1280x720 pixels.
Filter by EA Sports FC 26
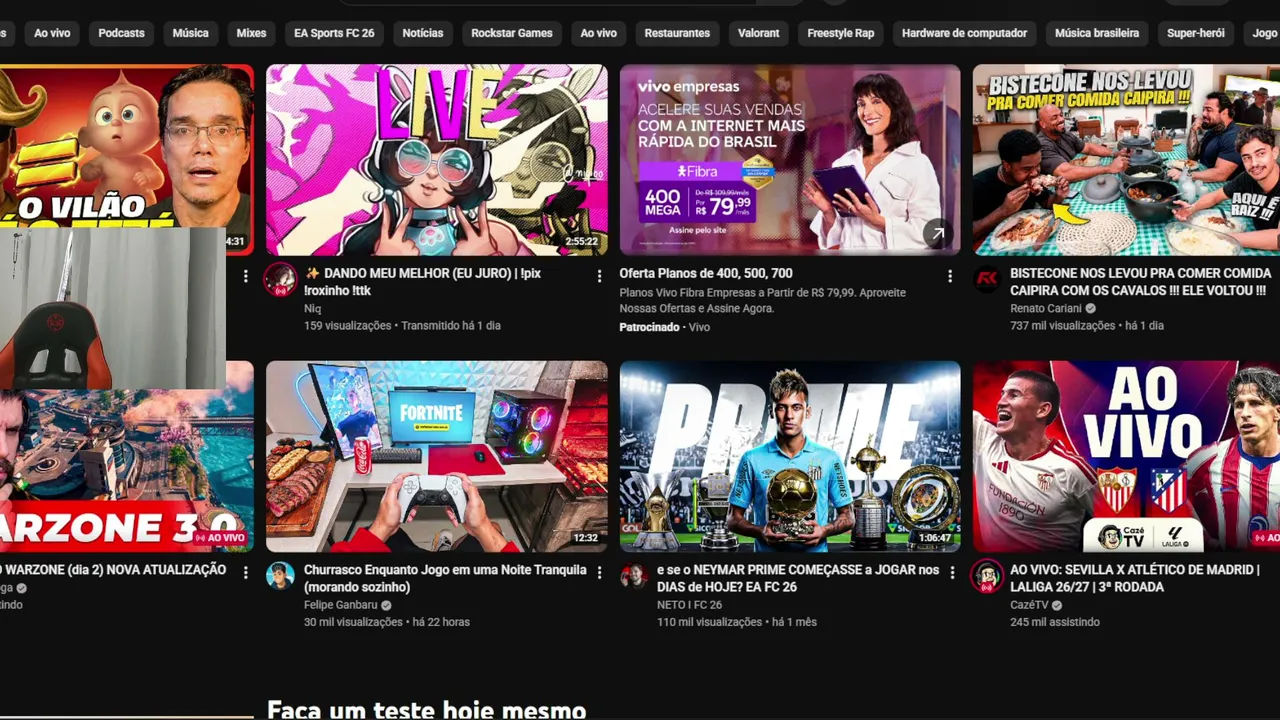(334, 33)
